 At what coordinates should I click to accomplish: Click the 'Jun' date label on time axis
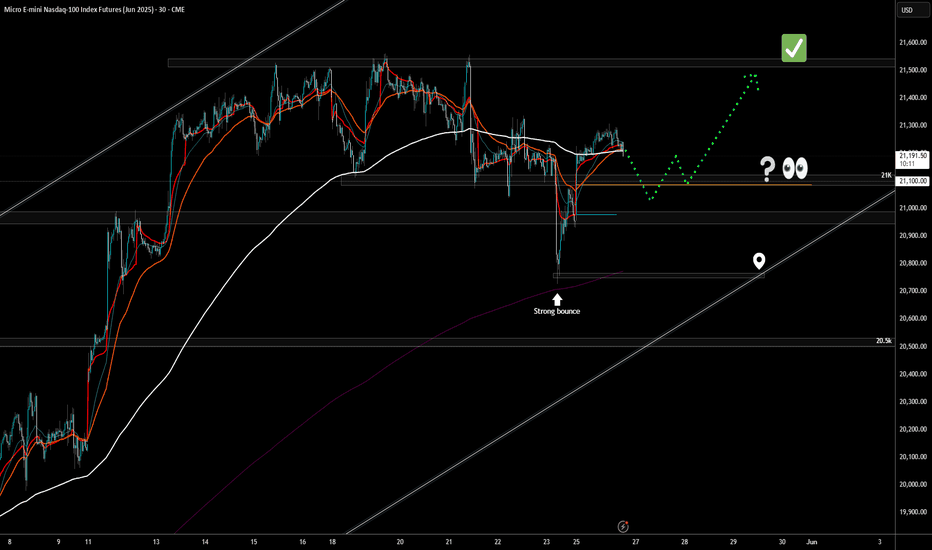coord(811,542)
